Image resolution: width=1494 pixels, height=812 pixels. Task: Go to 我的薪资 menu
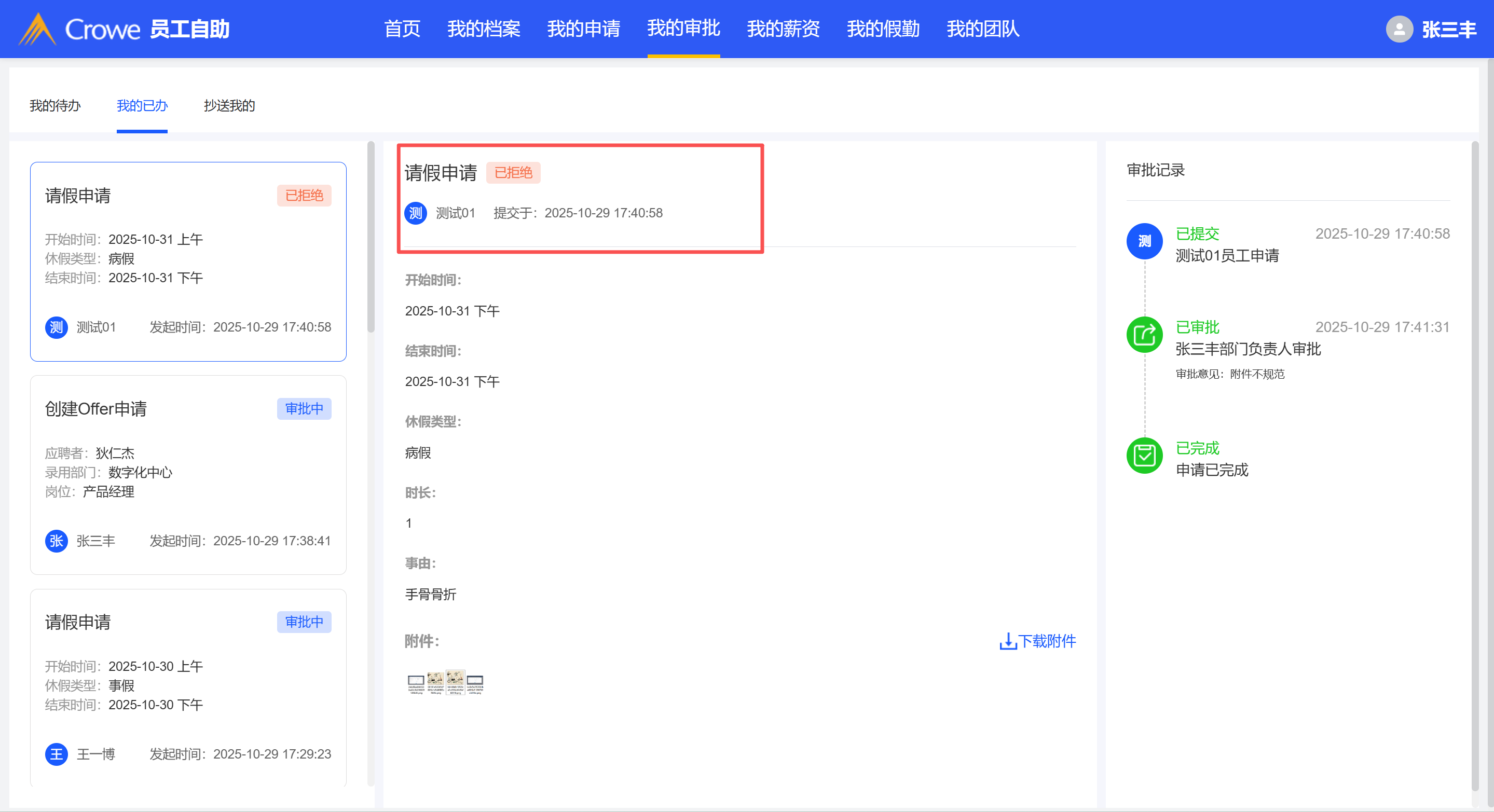tap(783, 29)
